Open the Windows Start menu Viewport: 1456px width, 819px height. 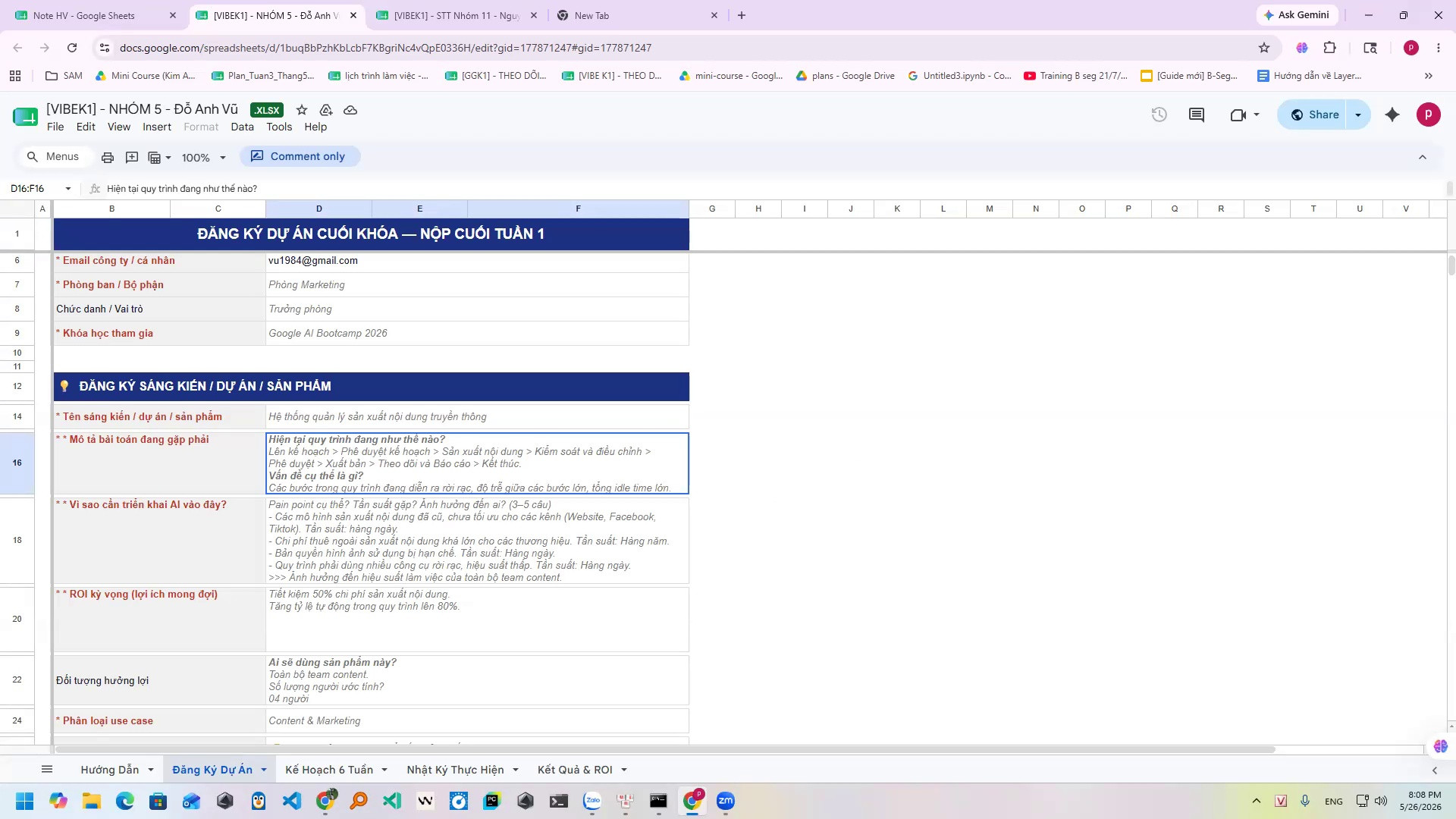[x=24, y=801]
